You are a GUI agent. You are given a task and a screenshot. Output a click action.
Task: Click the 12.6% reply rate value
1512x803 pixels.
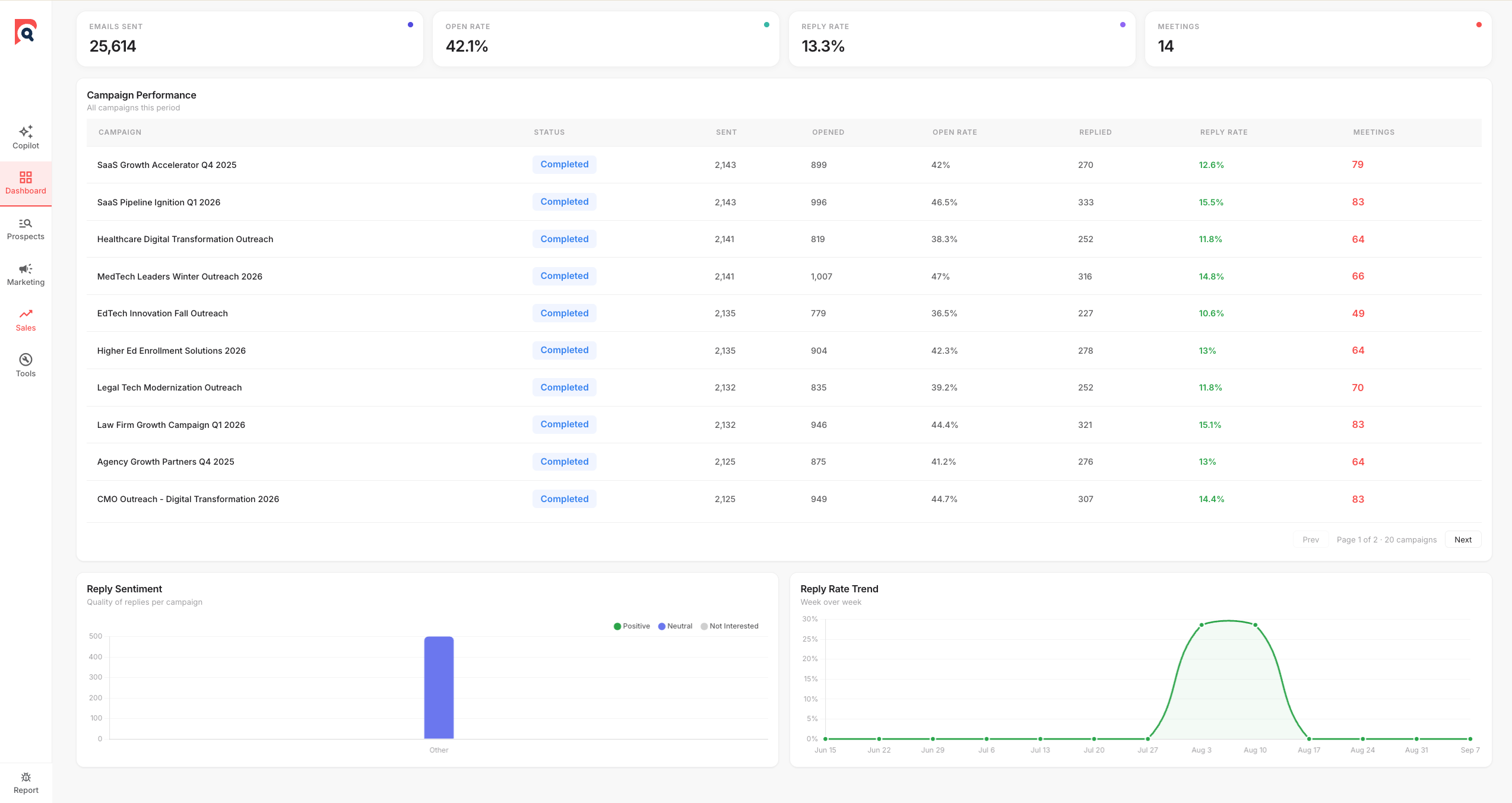click(1211, 165)
